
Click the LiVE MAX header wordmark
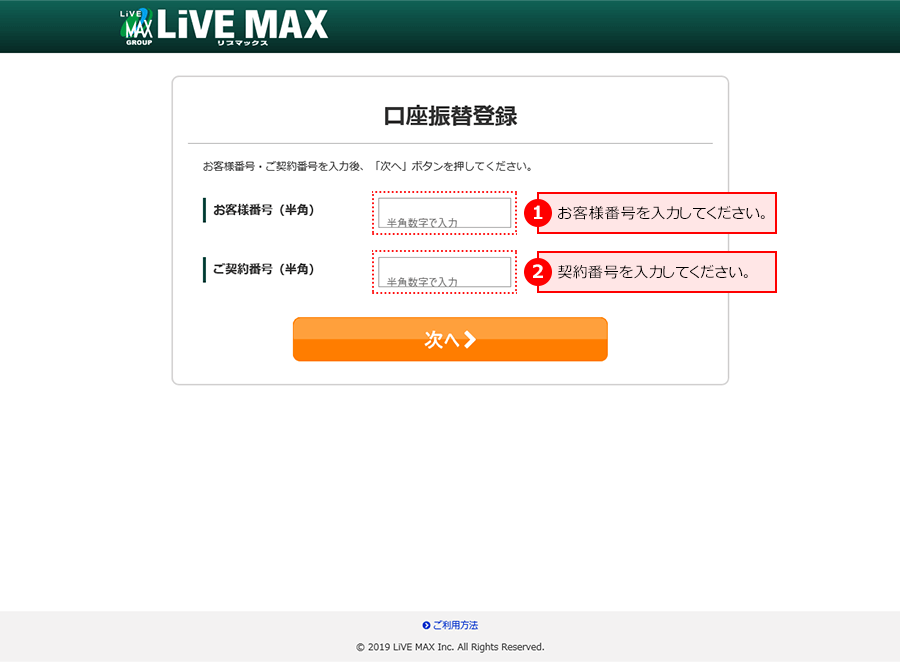pos(242,25)
